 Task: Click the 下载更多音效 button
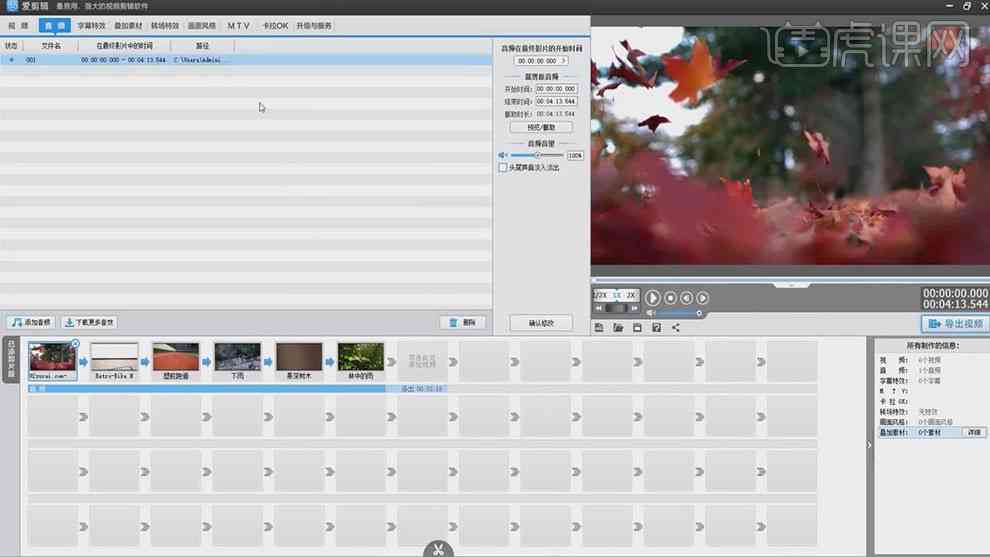[89, 323]
